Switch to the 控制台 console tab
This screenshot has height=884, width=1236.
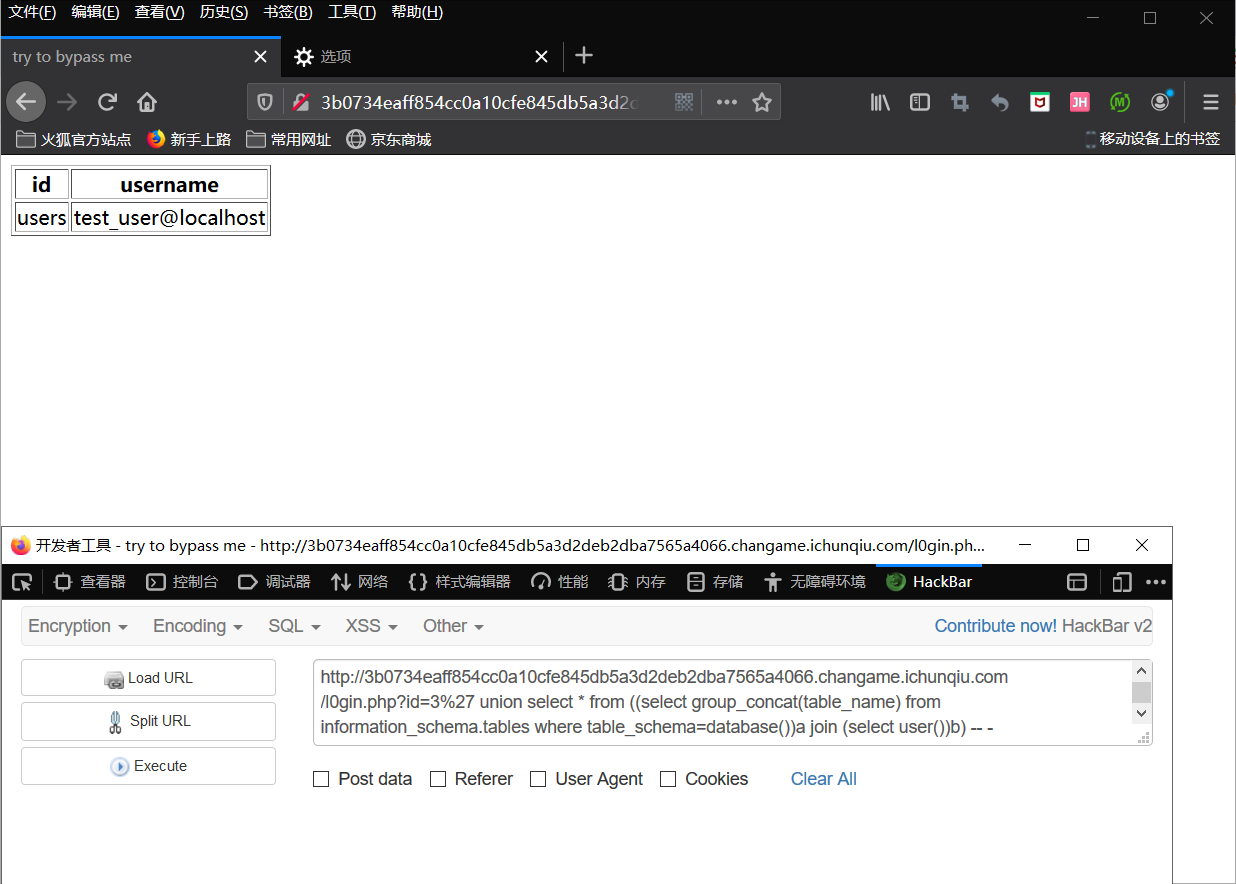pos(182,582)
